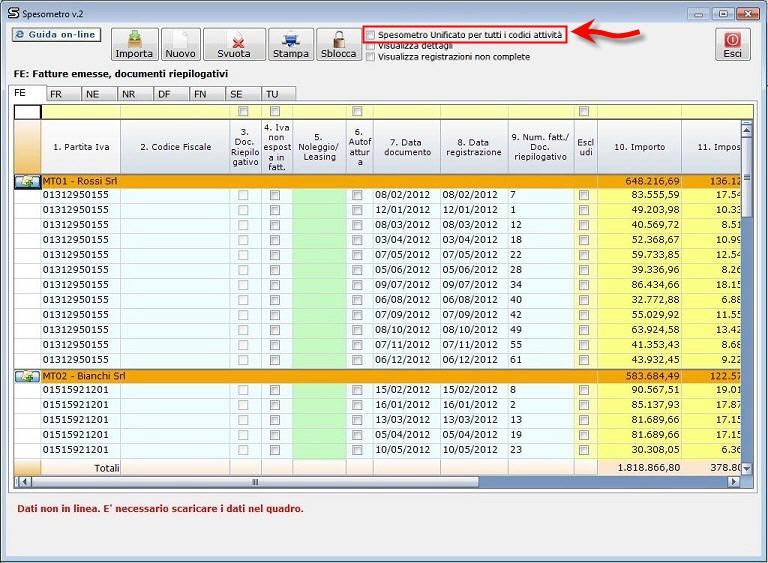Click the 2. Codice Fiscale column header
This screenshot has width=768, height=563.
click(175, 147)
